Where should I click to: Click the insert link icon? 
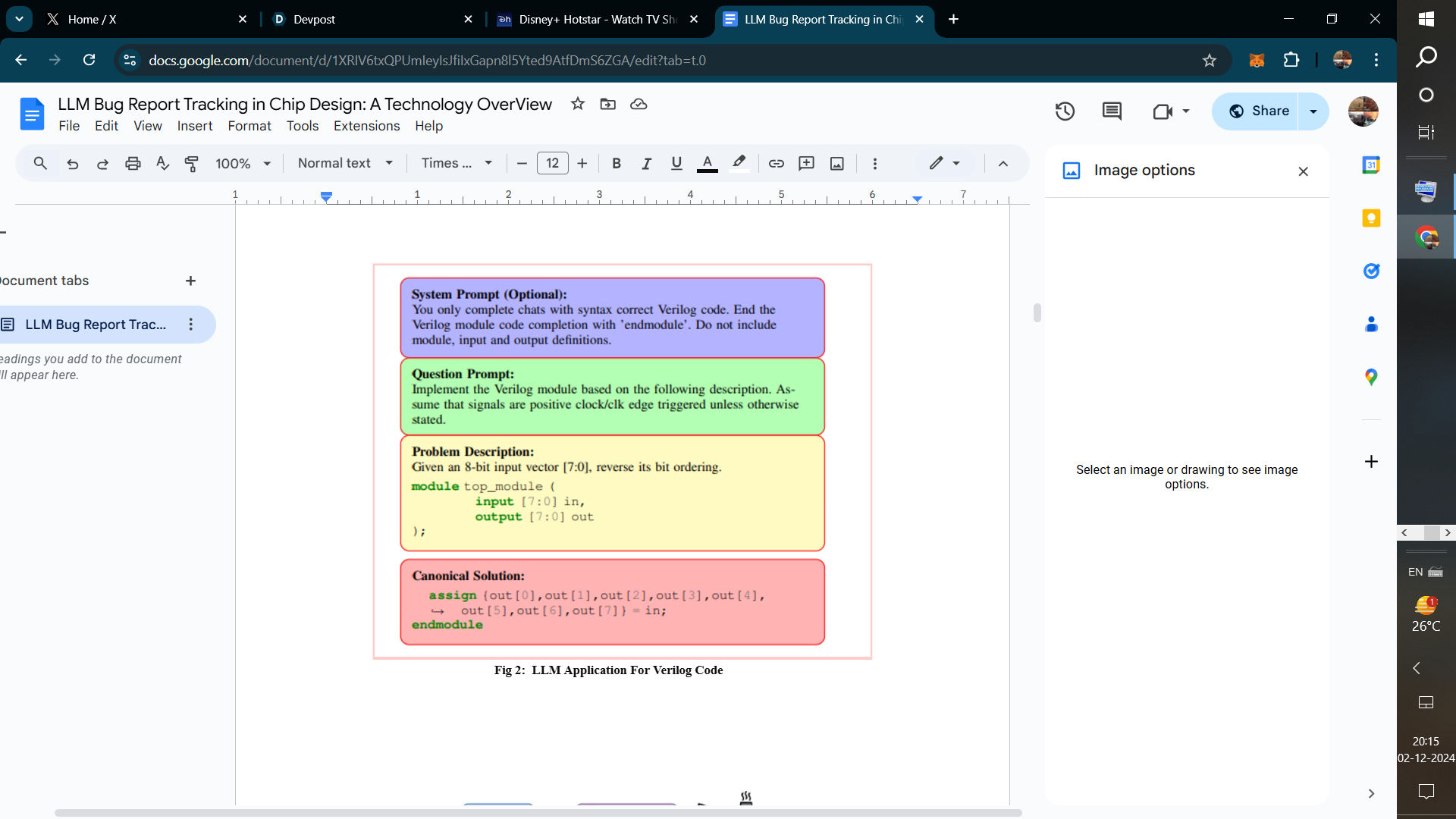pyautogui.click(x=776, y=163)
